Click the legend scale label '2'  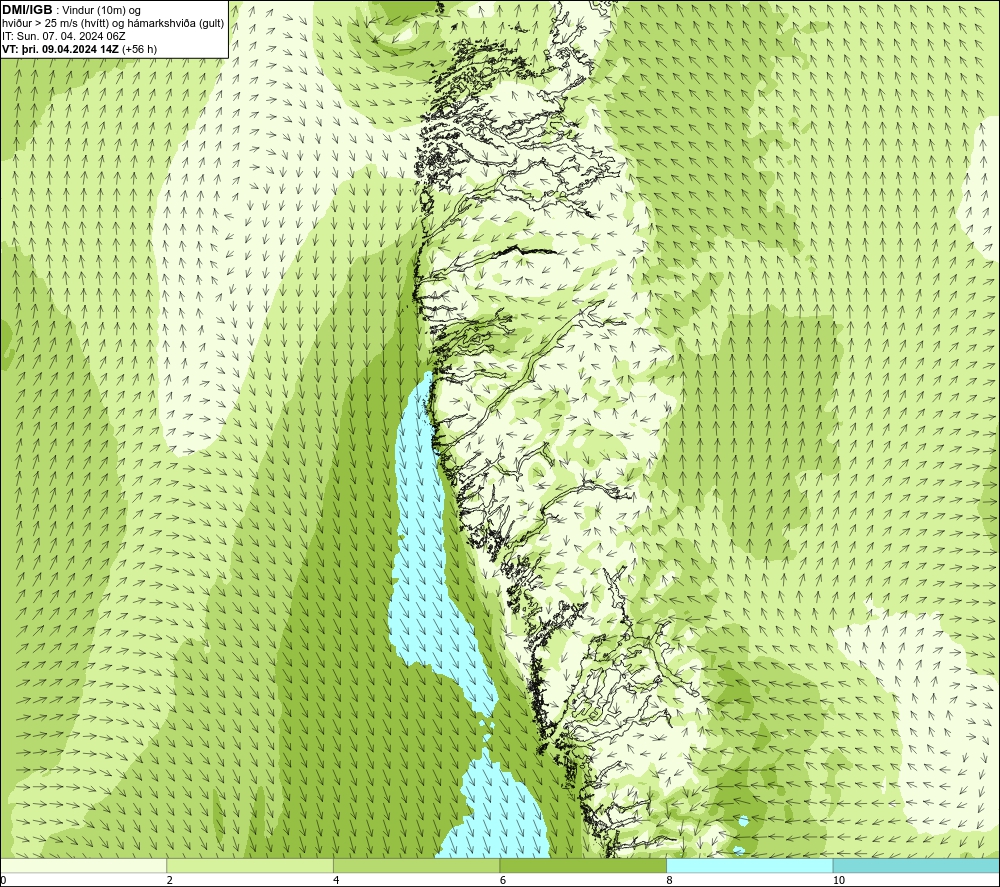170,880
